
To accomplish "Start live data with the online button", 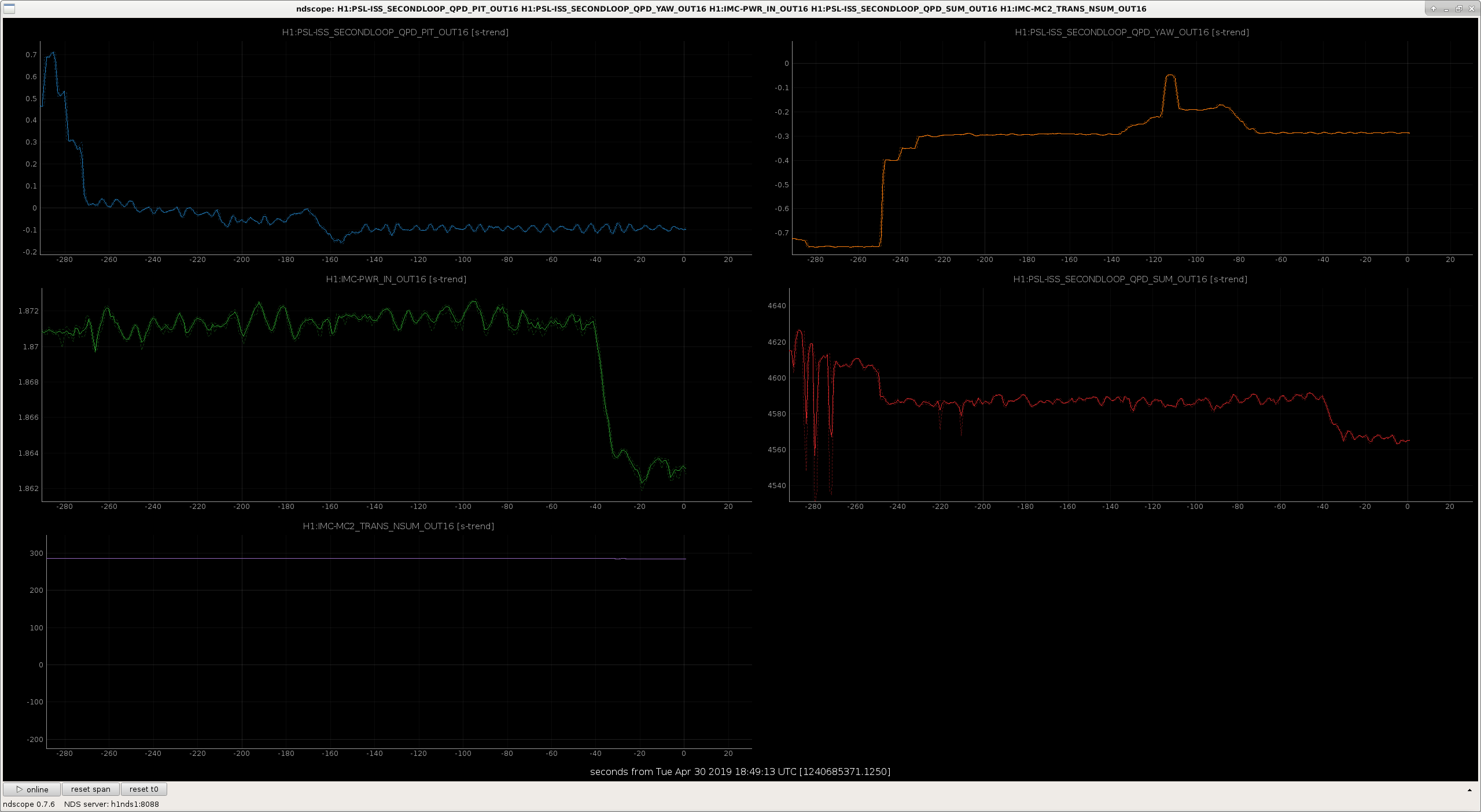I will tap(32, 789).
